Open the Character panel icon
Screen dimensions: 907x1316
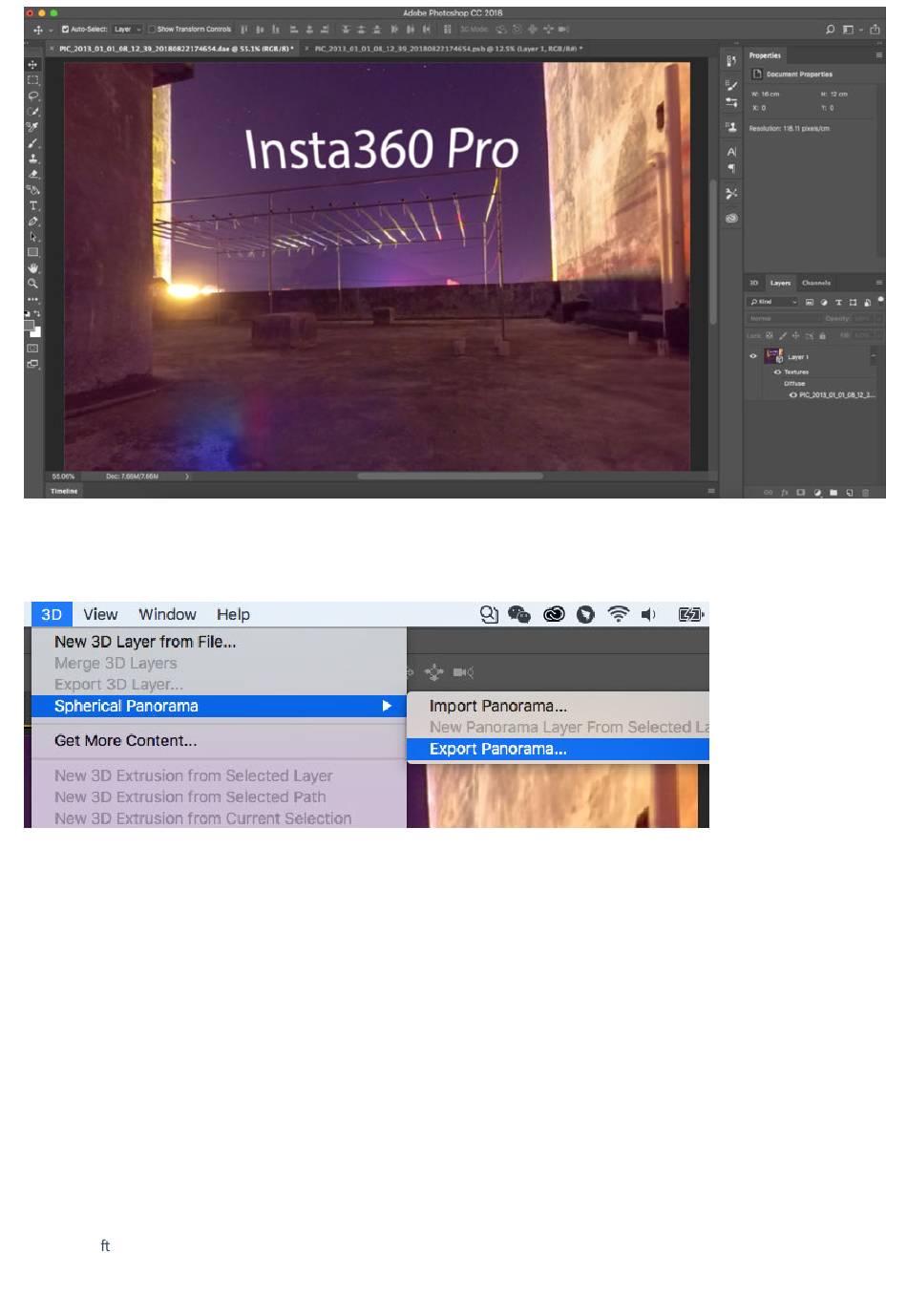point(731,152)
